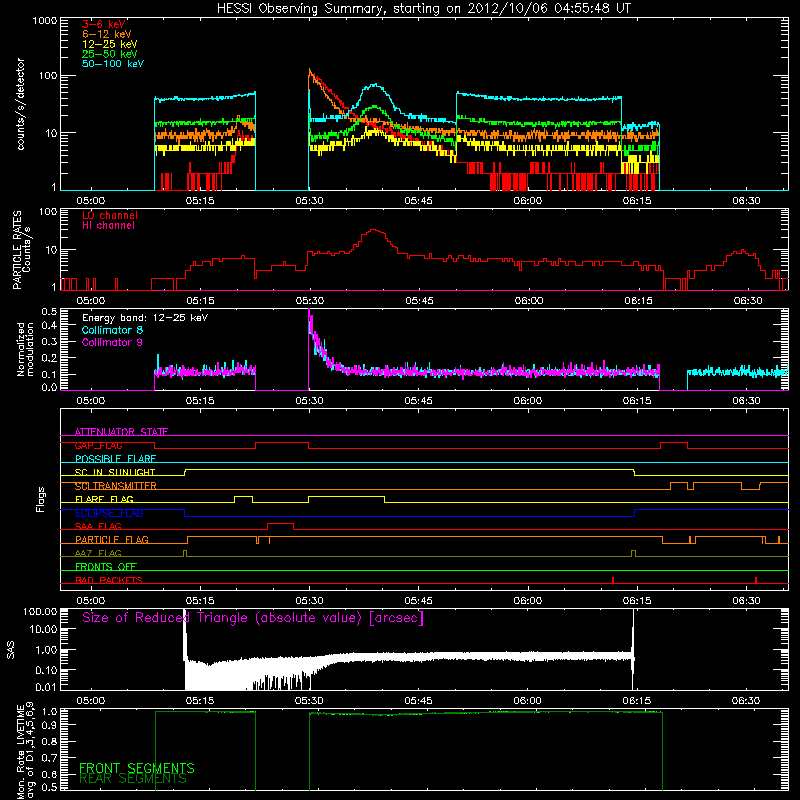This screenshot has height=800, width=800.
Task: Click the 1000 tick on counts axis
Action: [45, 21]
